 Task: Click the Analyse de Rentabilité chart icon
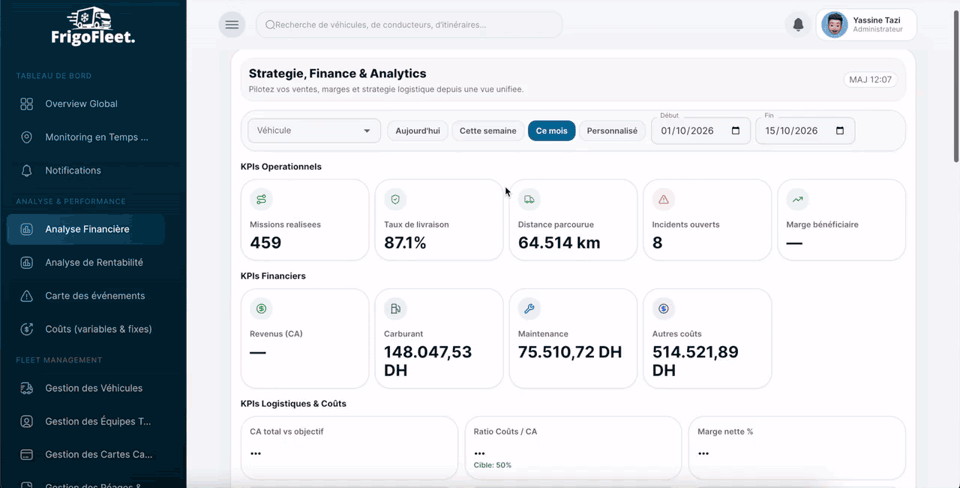tap(26, 263)
